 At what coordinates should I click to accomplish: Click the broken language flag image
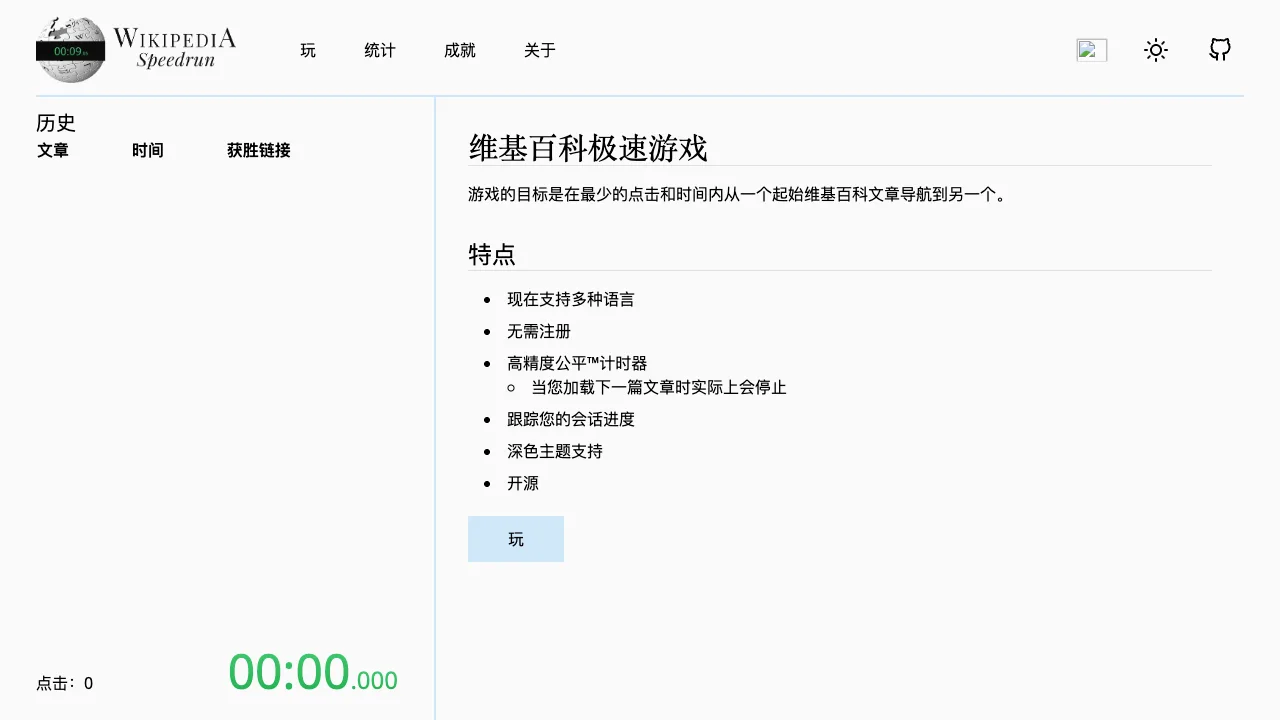[x=1092, y=50]
